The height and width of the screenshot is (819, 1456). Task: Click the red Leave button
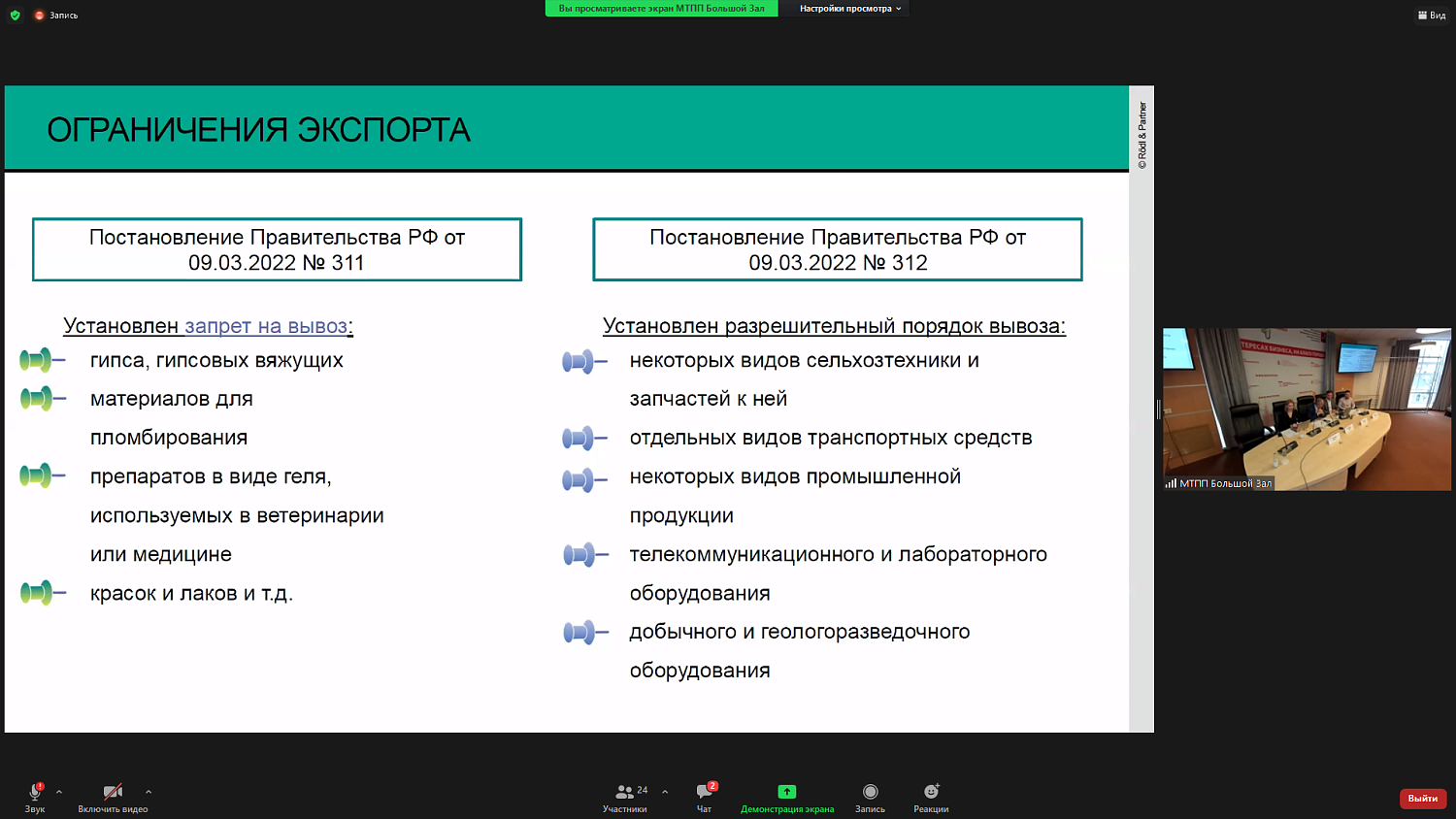[1423, 799]
